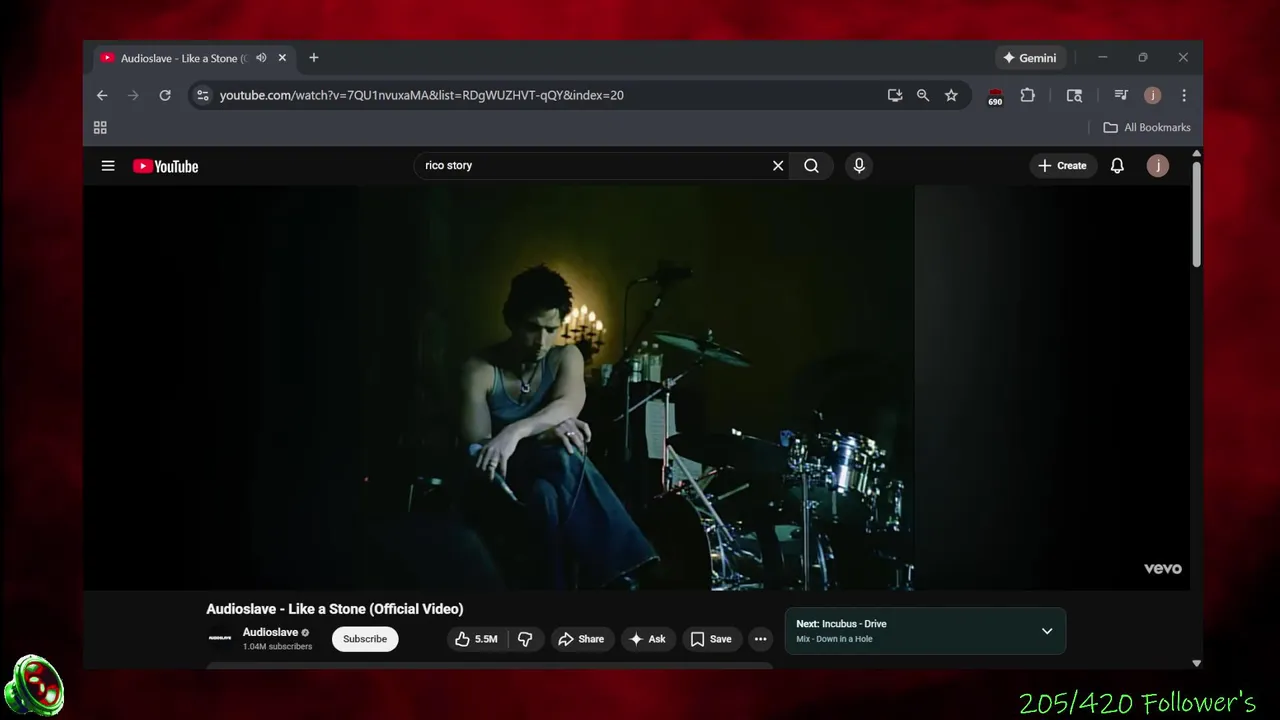The image size is (1280, 720).
Task: Open the Extensions puzzle piece icon
Action: pyautogui.click(x=1027, y=95)
